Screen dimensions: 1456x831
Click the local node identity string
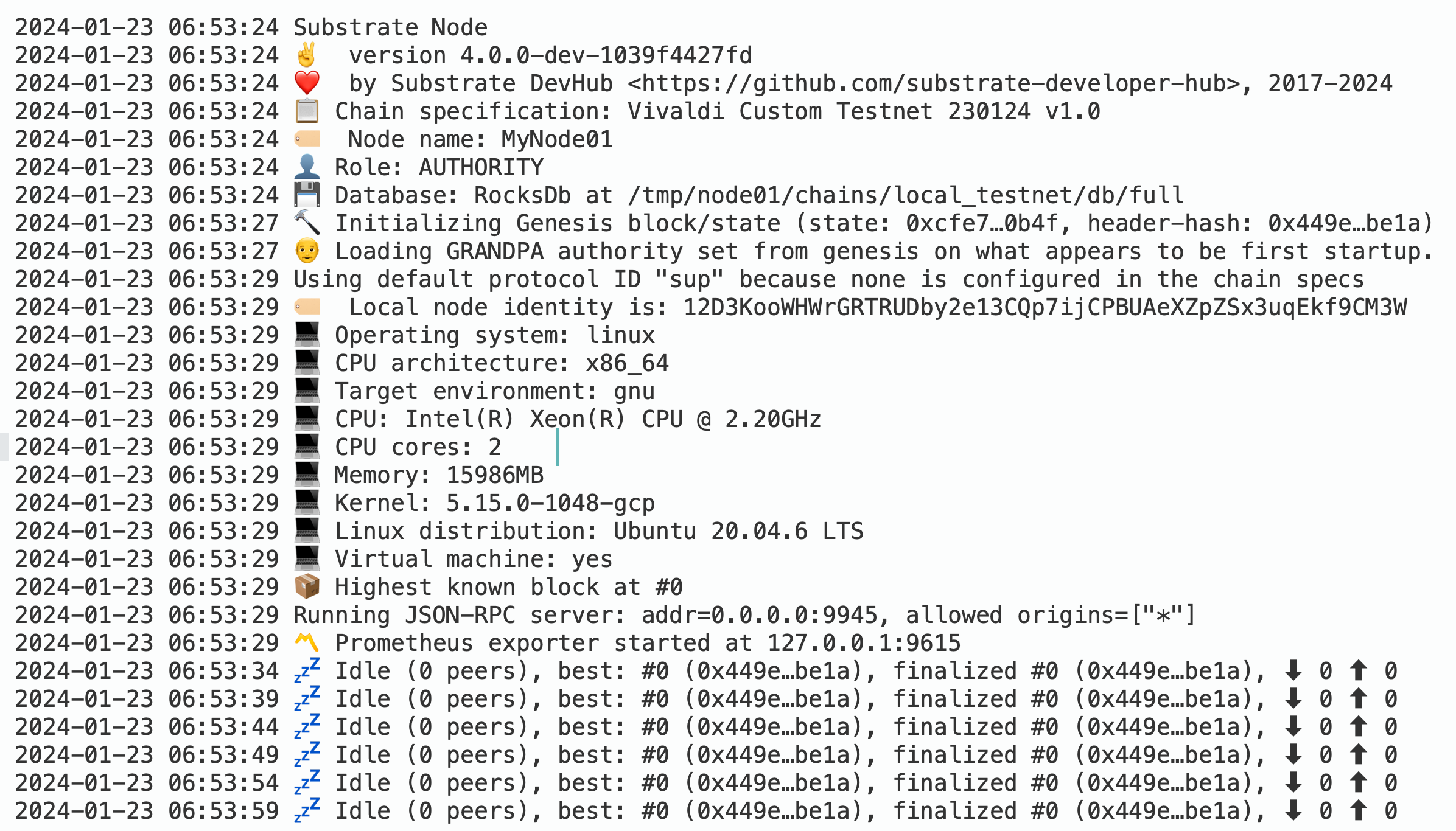click(x=1045, y=307)
